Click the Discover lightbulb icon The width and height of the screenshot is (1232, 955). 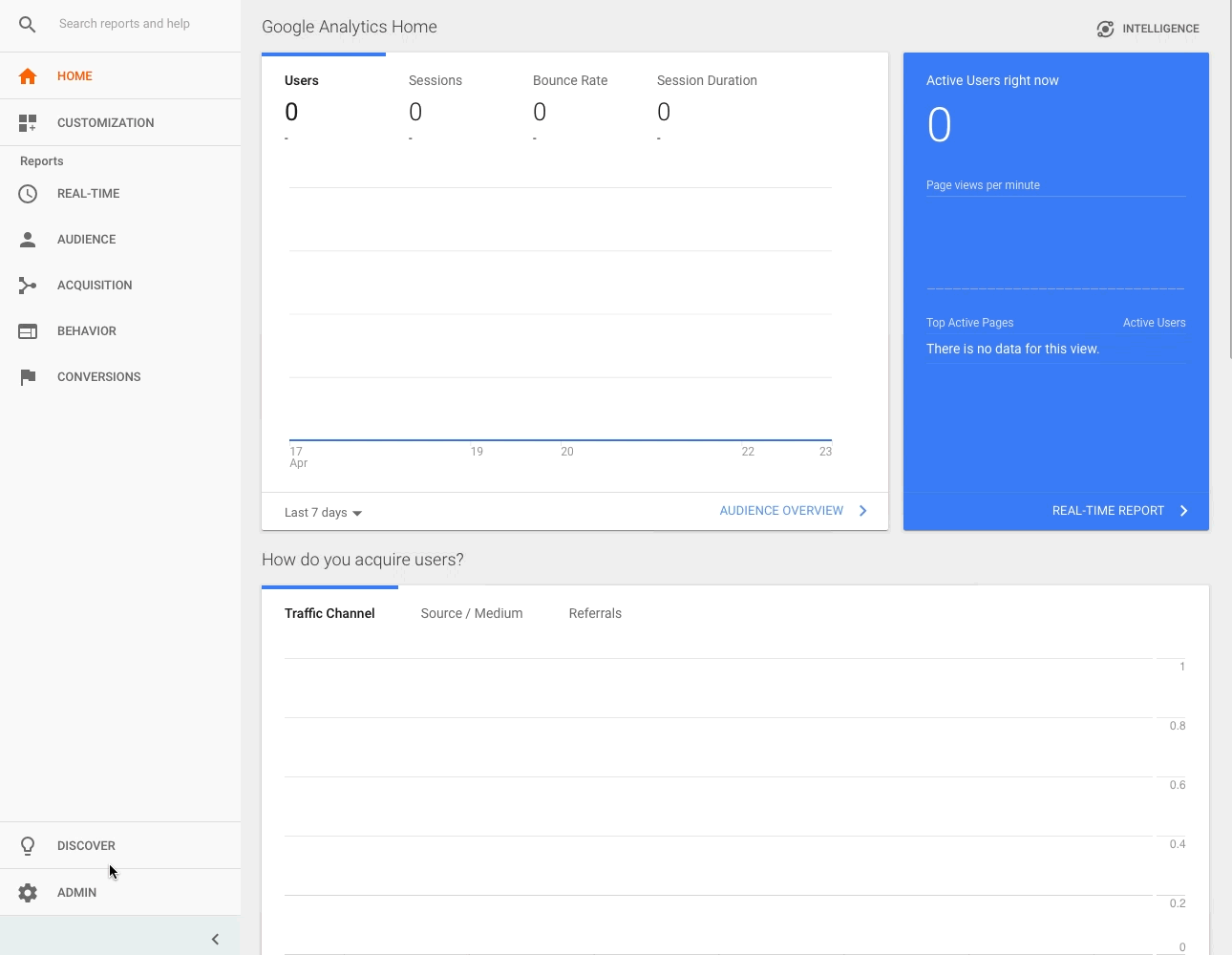click(x=28, y=846)
